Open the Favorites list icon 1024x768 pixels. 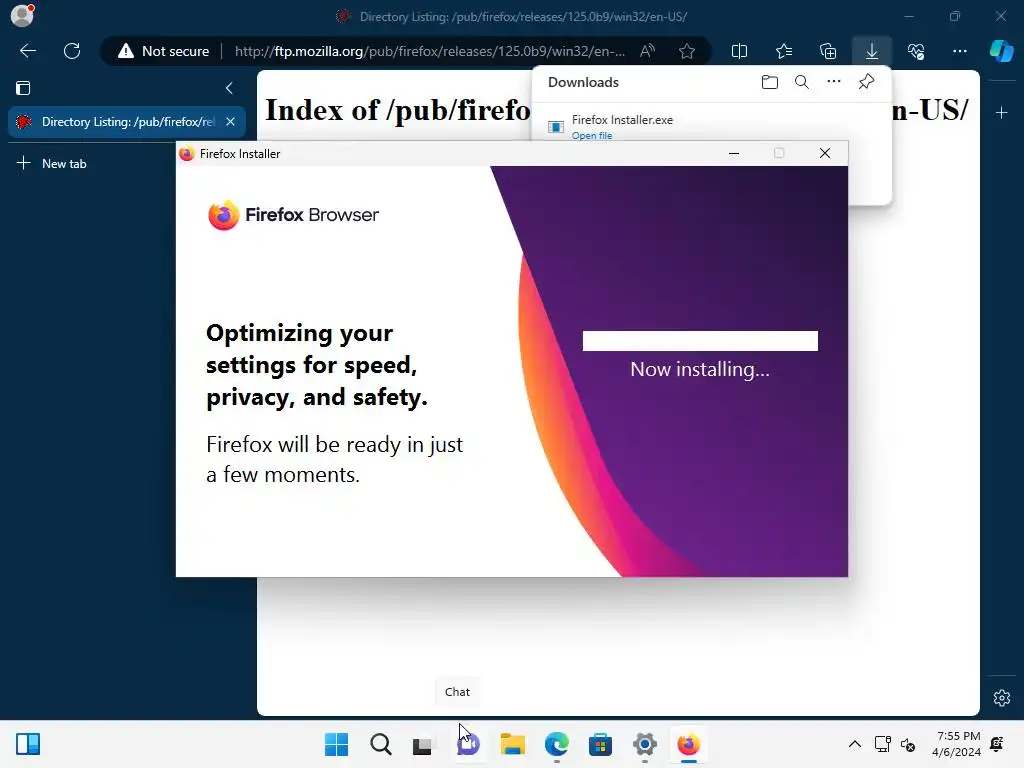(x=784, y=51)
